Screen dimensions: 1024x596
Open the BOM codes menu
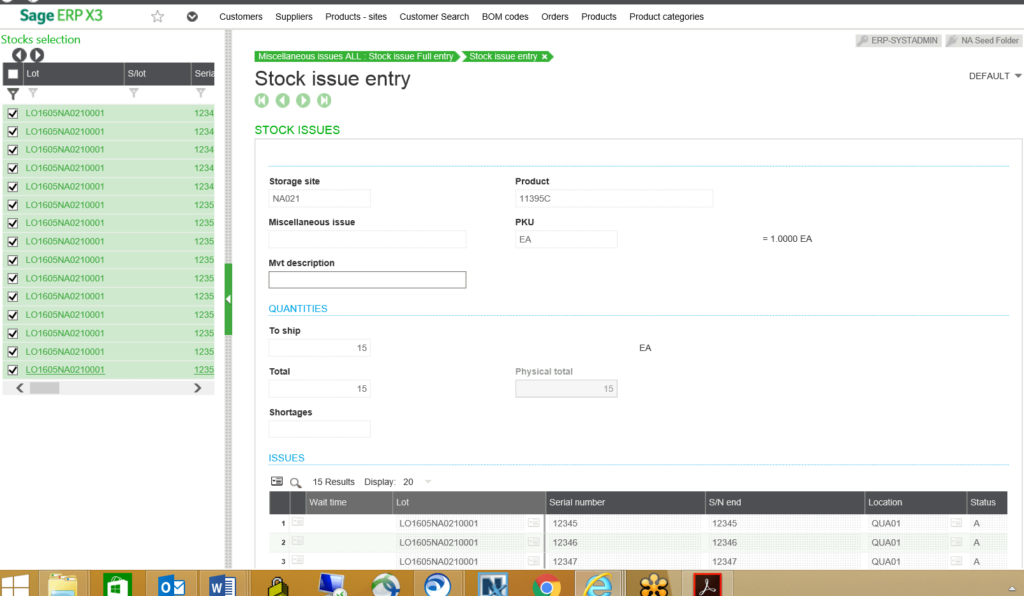504,16
